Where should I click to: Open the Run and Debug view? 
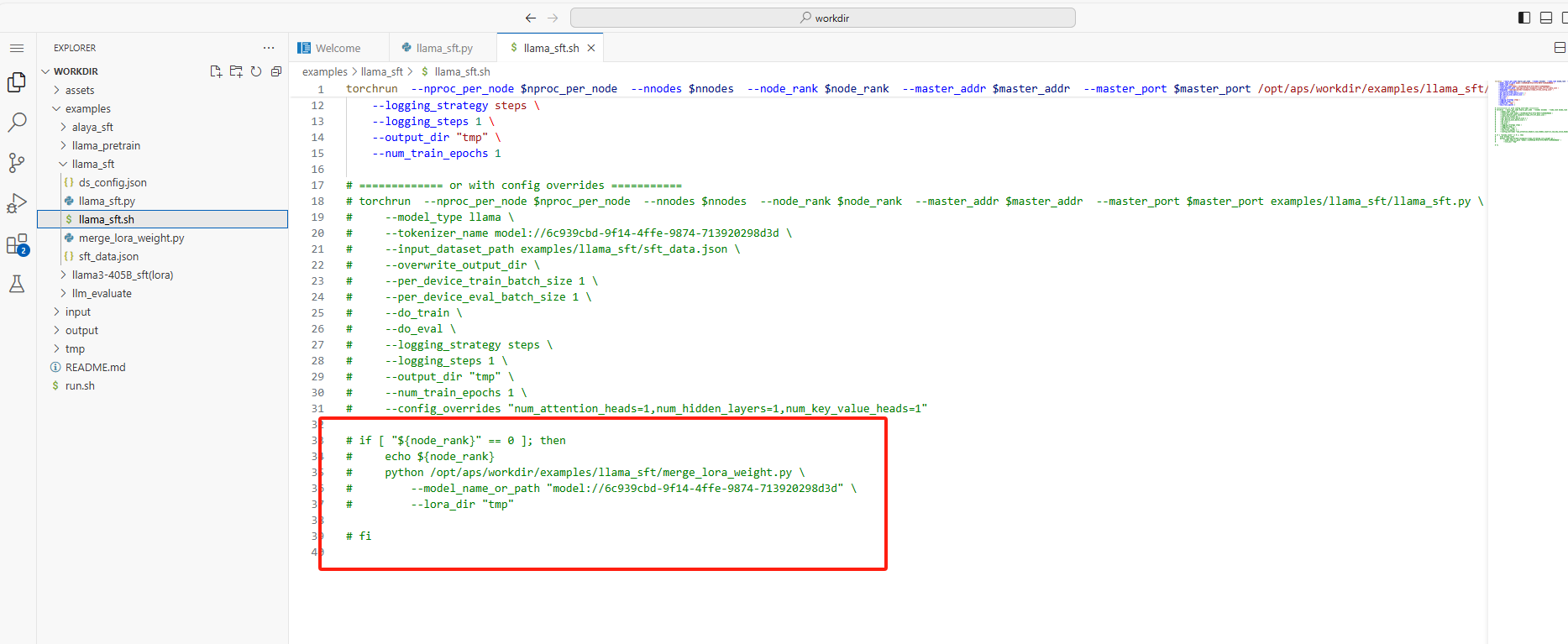(x=17, y=203)
